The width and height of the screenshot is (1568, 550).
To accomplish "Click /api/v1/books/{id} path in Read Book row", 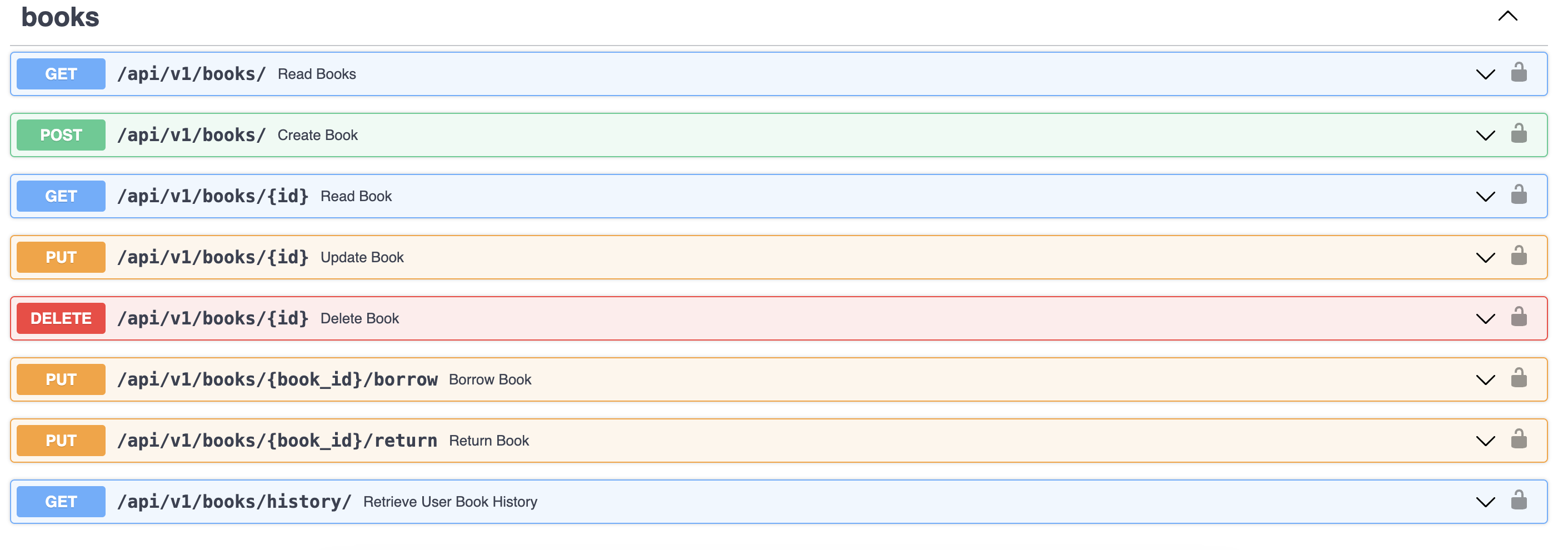I will (213, 197).
